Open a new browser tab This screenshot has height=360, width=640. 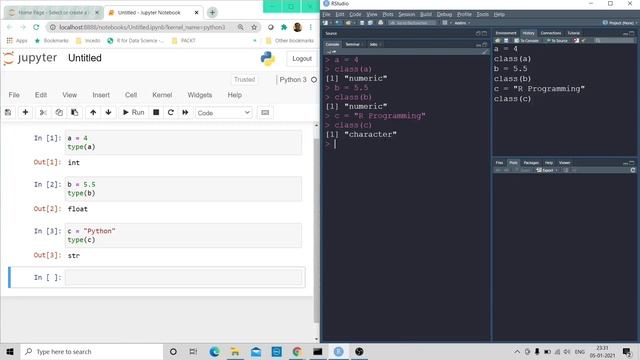click(x=212, y=12)
